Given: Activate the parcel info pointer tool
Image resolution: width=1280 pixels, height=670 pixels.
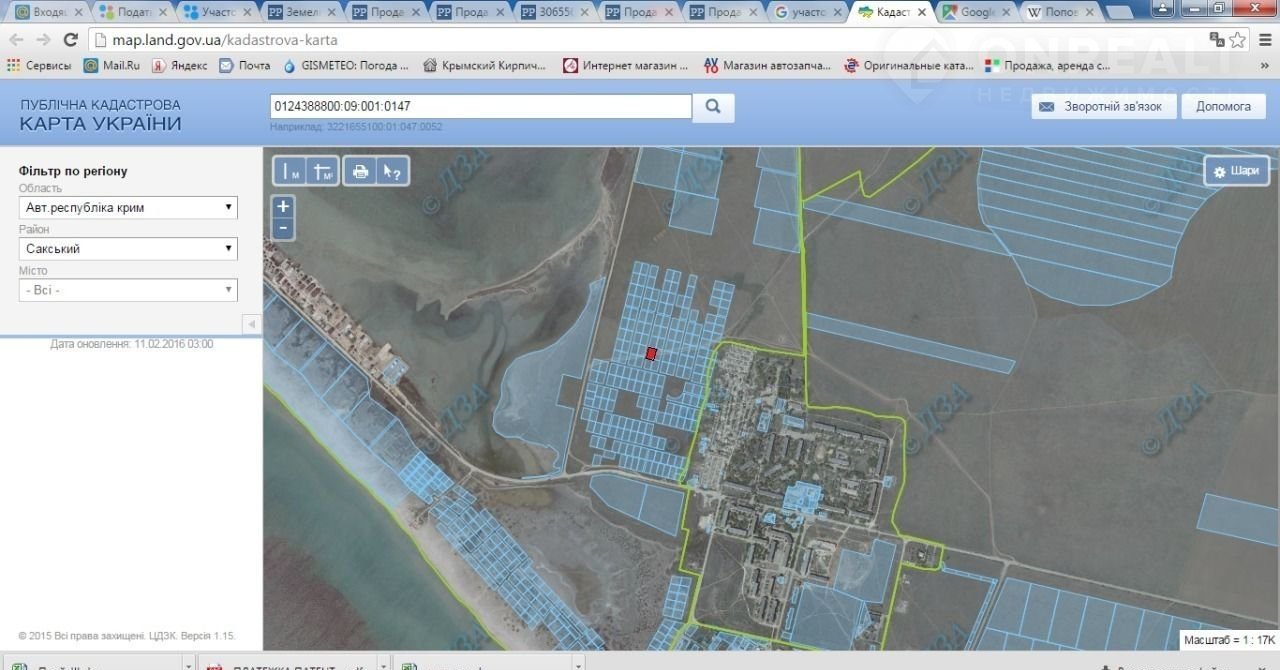Looking at the screenshot, I should [392, 172].
